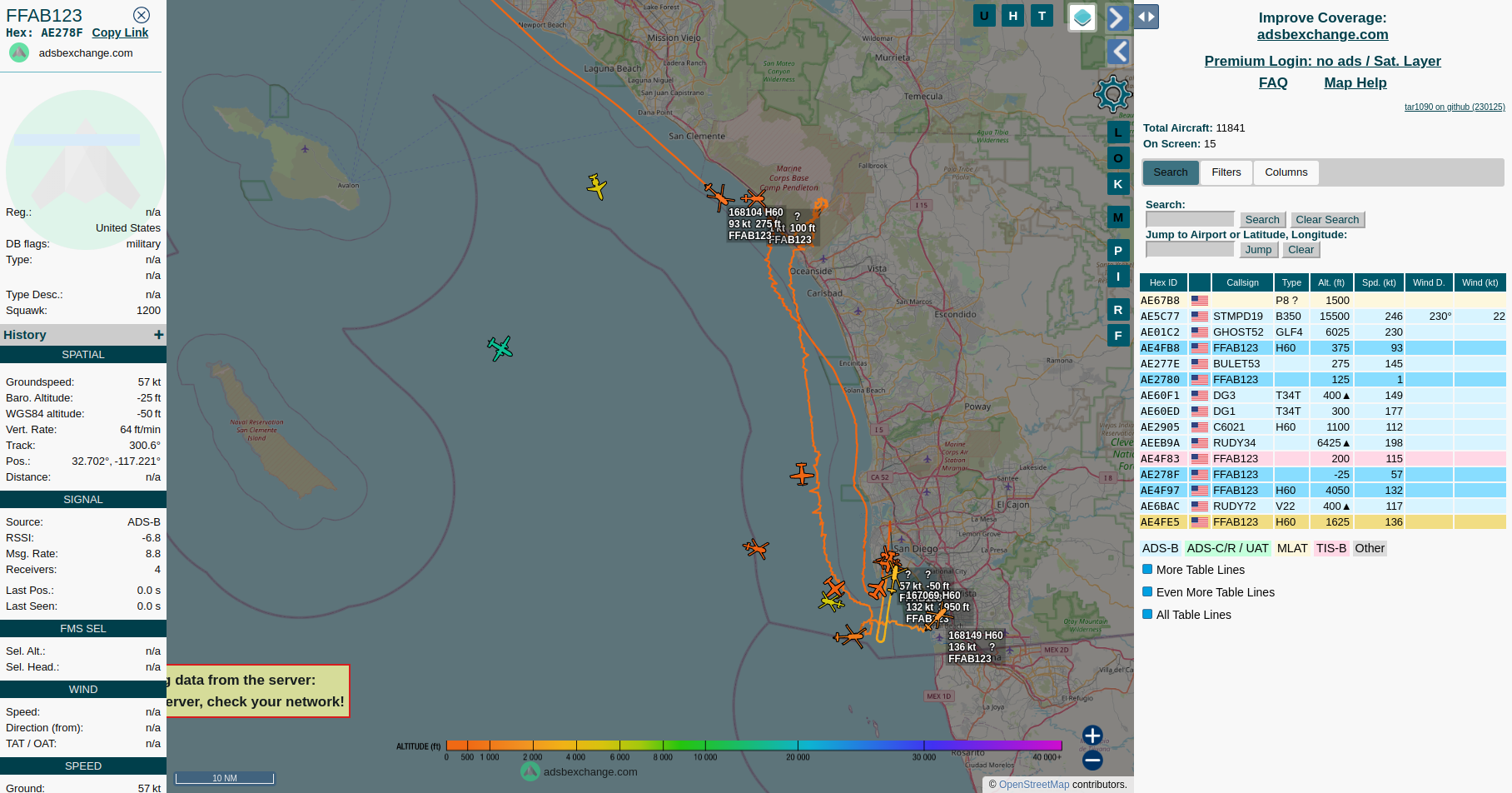Screen dimensions: 1512x793
Task: Select table row AE6BAC RUDY72
Action: click(1322, 506)
